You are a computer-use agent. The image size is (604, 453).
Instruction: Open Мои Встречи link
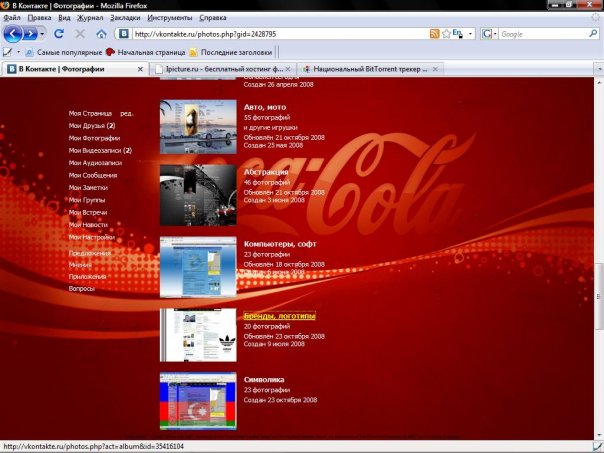88,212
